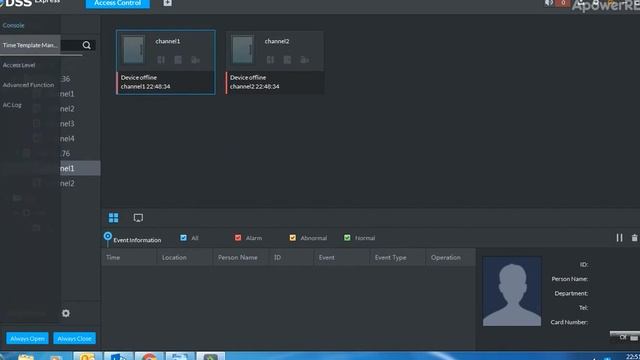
Task: Sort by the ID column header
Action: point(291,258)
